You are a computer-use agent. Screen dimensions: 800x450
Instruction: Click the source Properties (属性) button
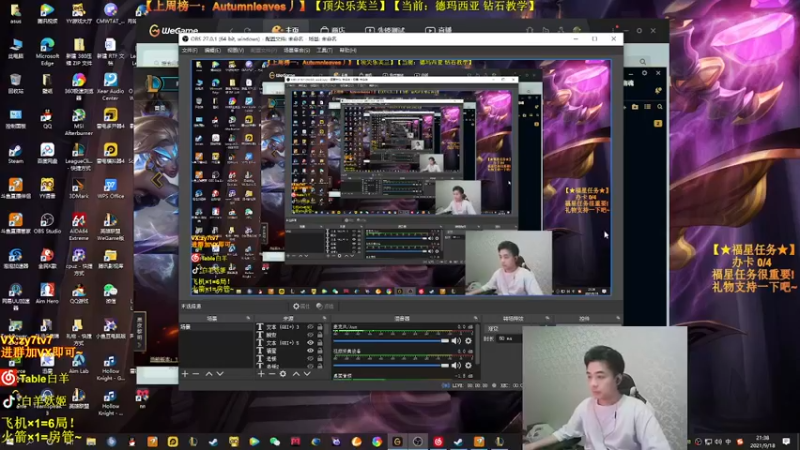301,306
